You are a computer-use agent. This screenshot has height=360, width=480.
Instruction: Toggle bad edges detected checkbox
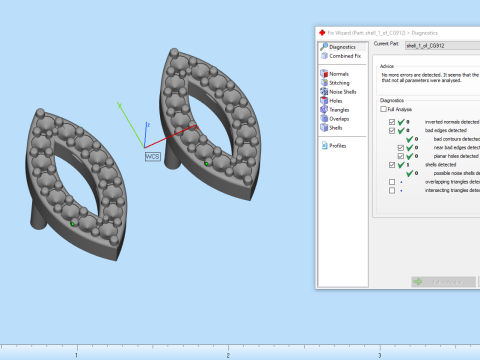pos(392,130)
